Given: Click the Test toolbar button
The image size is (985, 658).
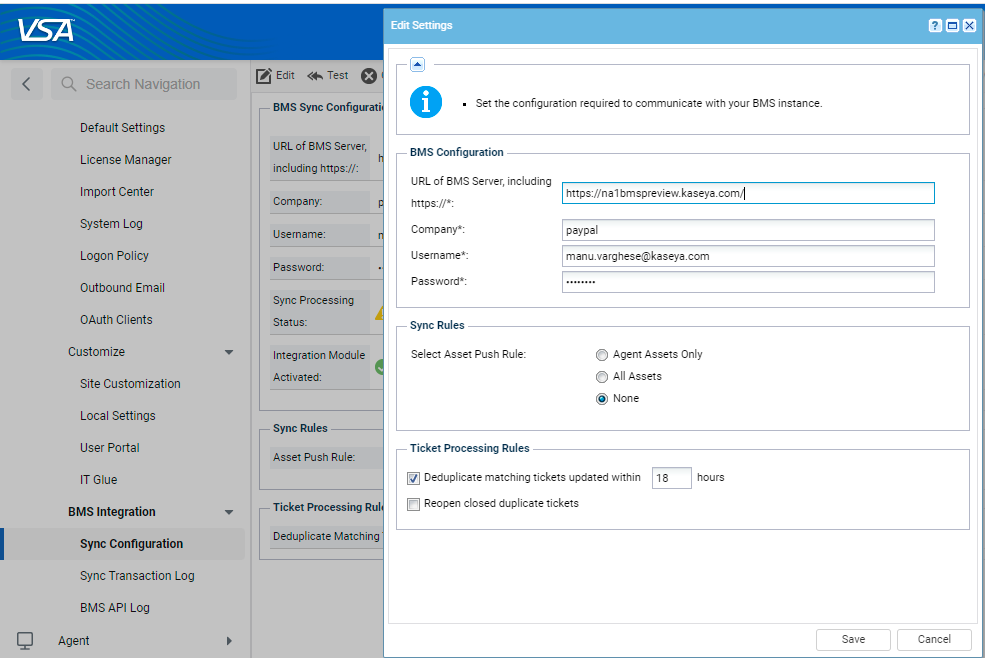Looking at the screenshot, I should 327,75.
